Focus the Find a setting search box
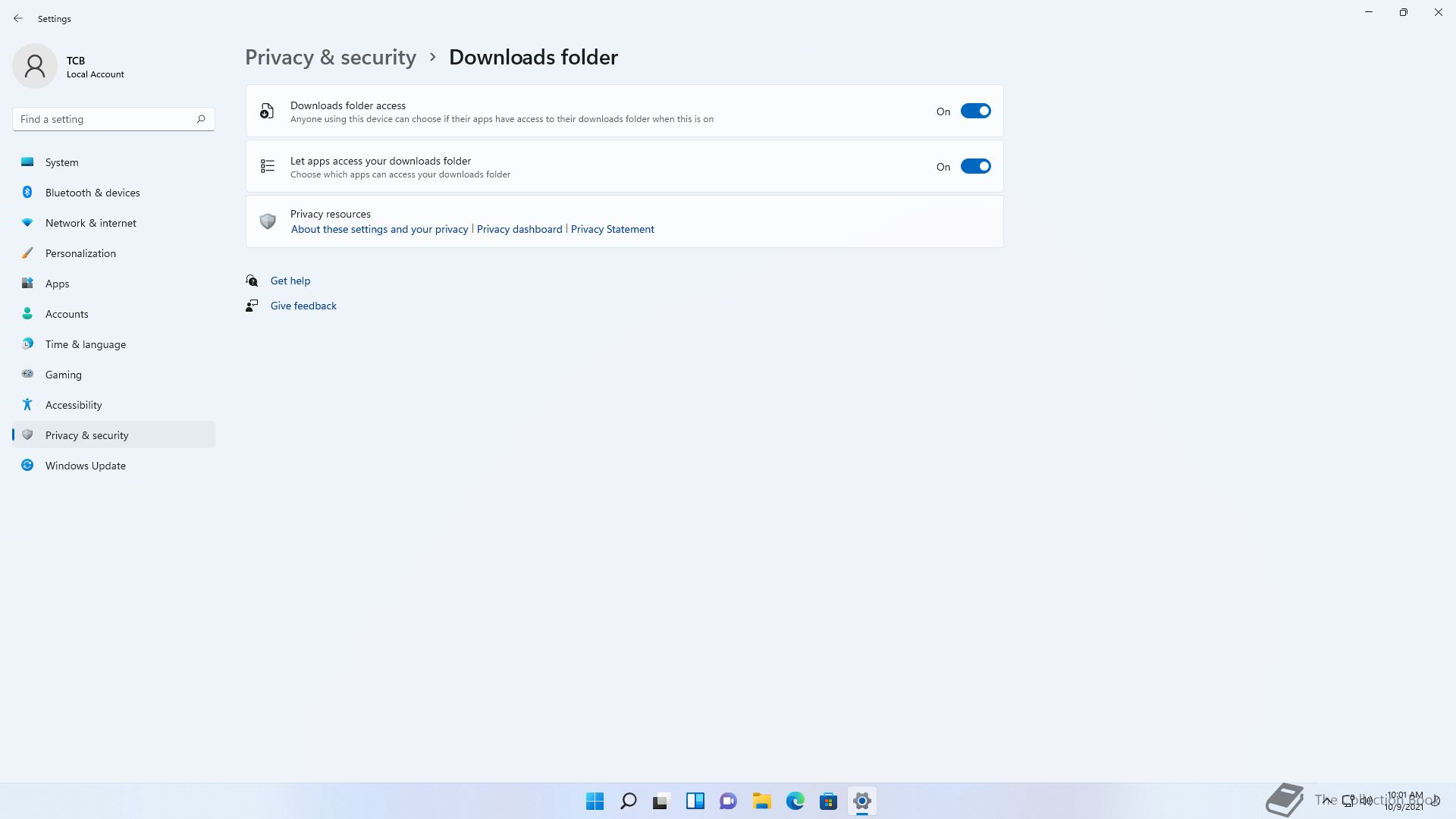 pos(102,119)
